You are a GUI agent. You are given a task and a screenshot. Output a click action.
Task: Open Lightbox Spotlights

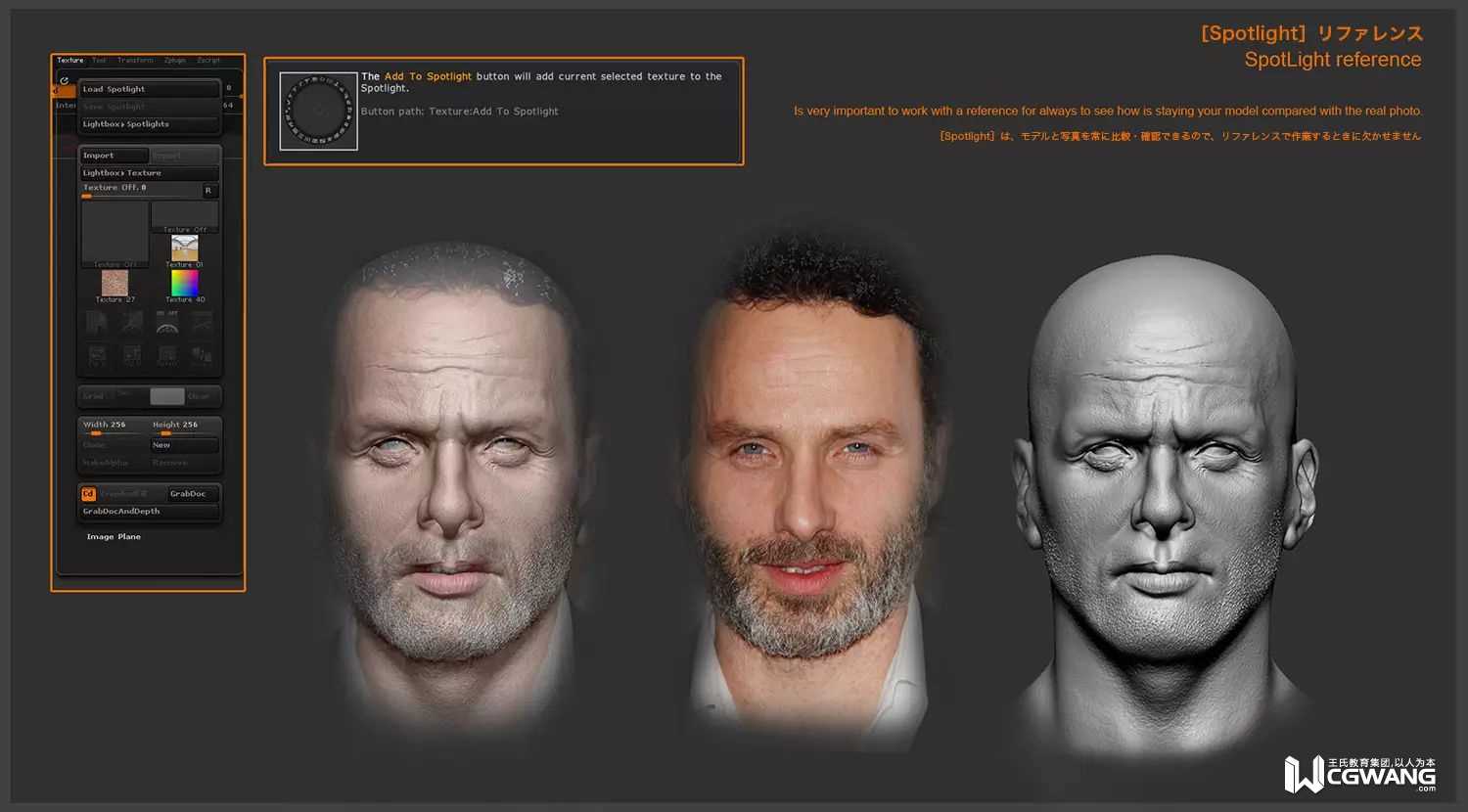point(149,124)
